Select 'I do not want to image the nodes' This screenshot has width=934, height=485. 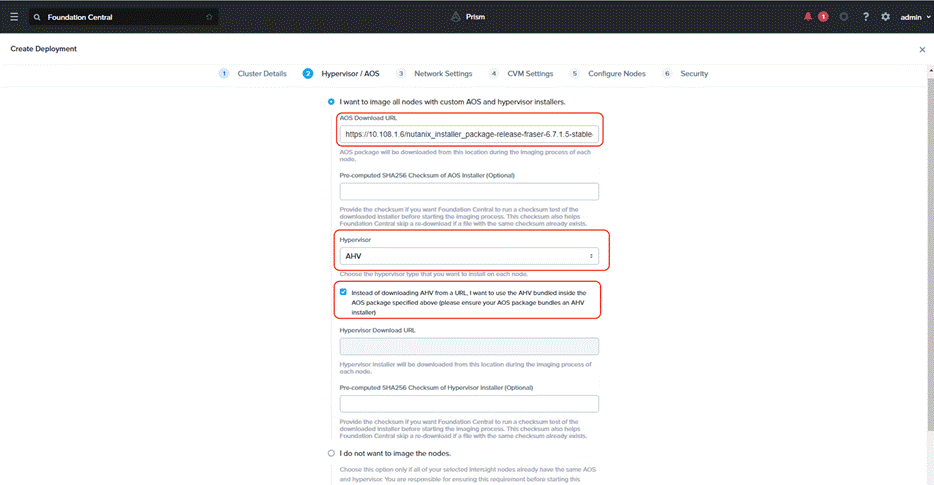331,453
